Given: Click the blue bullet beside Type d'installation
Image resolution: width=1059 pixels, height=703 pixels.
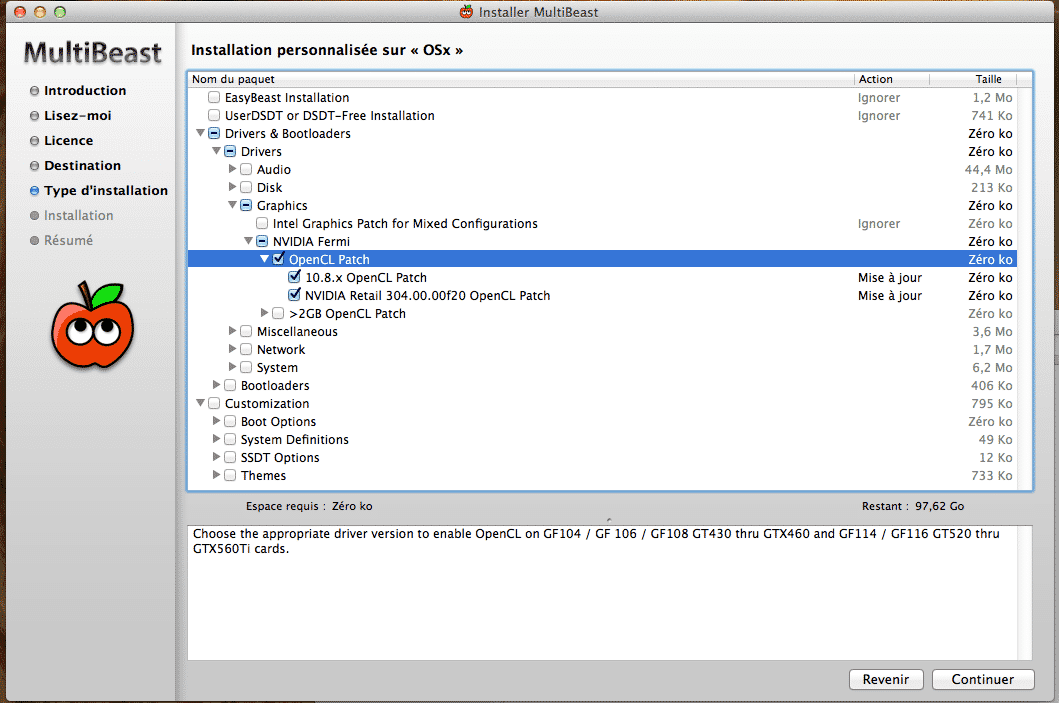Looking at the screenshot, I should (35, 191).
